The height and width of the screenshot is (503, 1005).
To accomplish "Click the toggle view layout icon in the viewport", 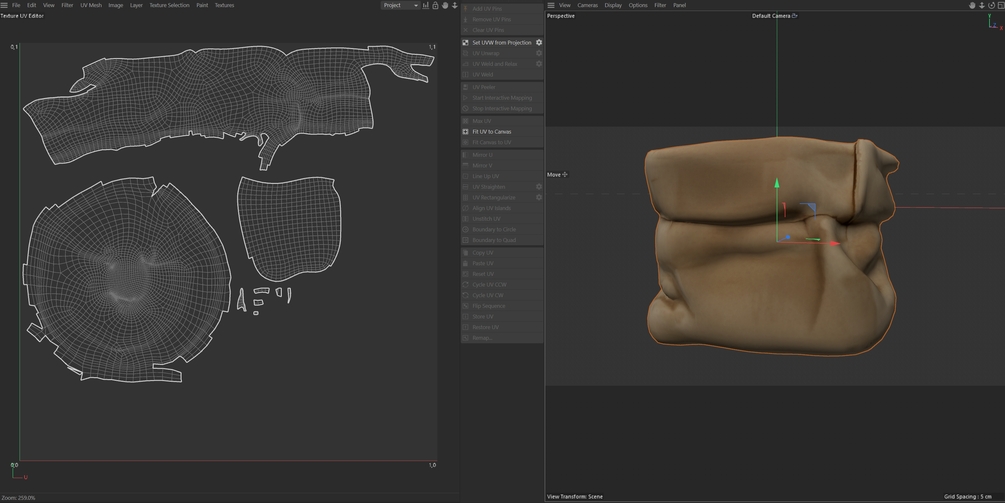I will (1001, 5).
